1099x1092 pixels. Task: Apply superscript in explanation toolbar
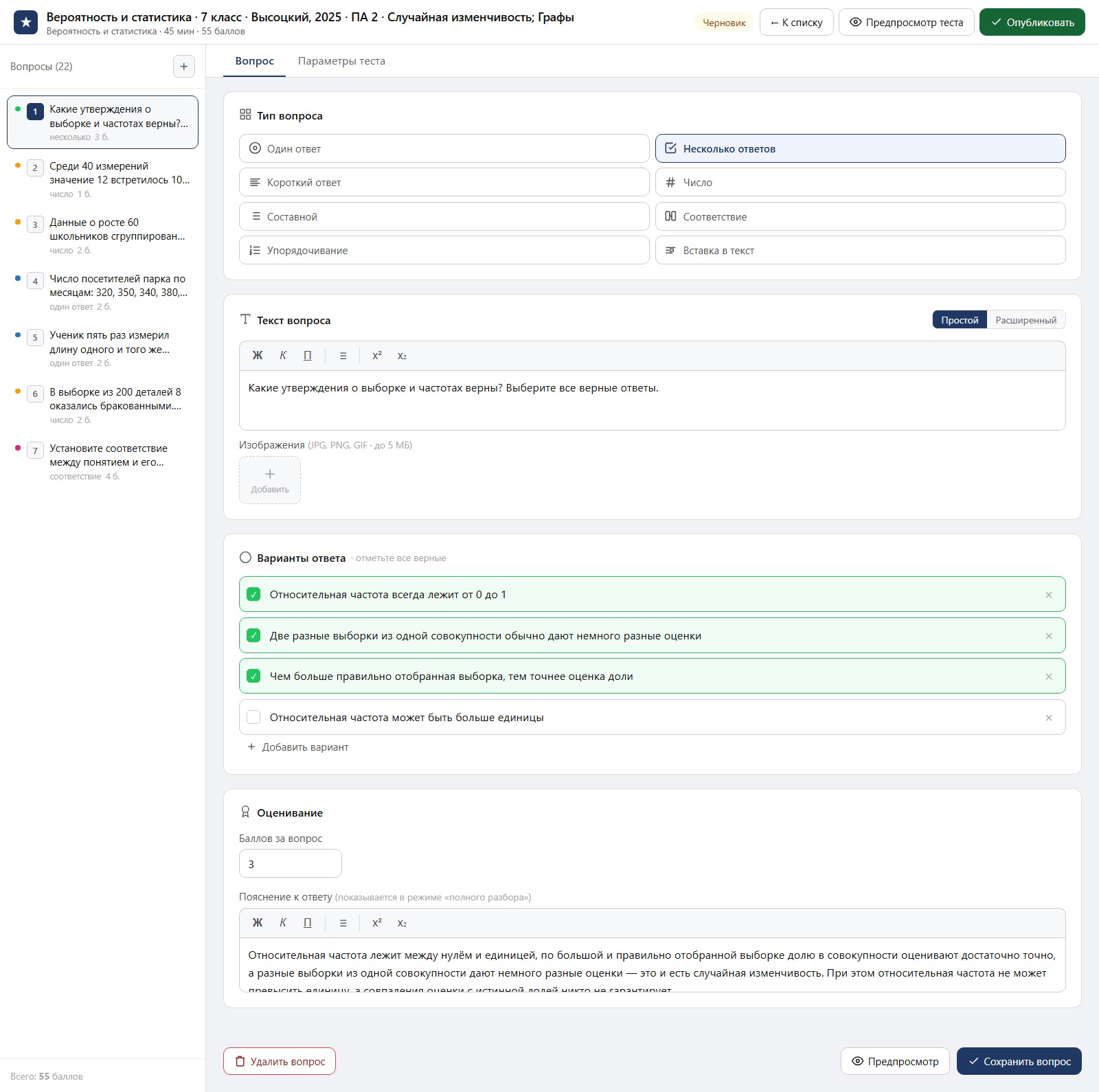(x=377, y=923)
